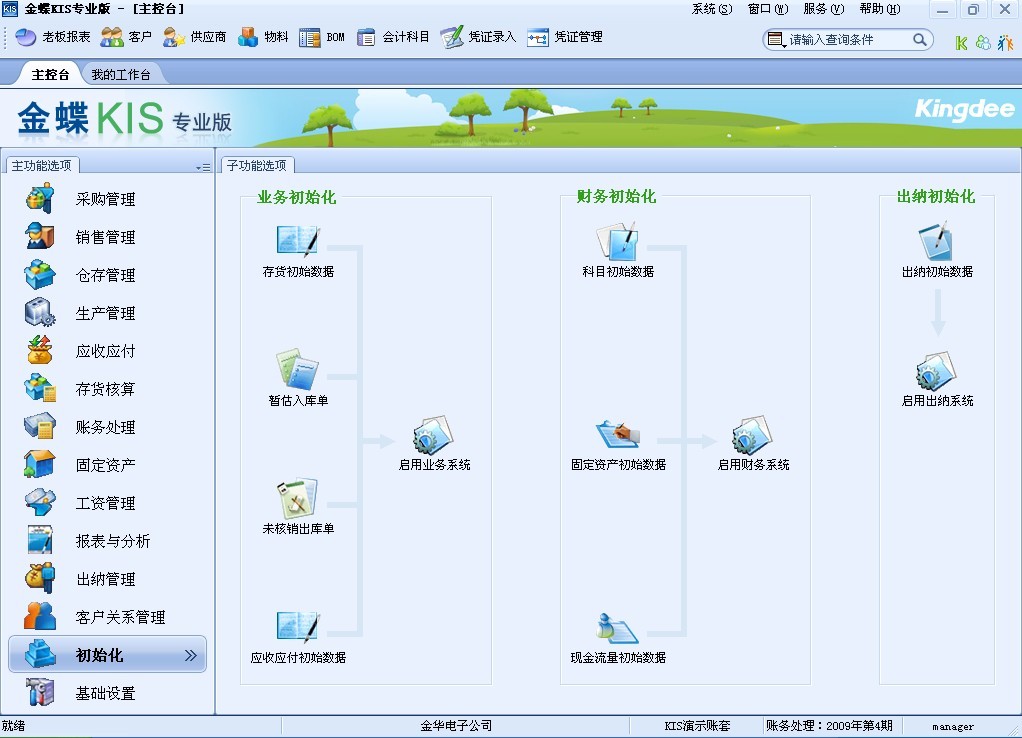The width and height of the screenshot is (1022, 738).
Task: Expand the 初始化 double-chevron arrow
Action: 190,655
